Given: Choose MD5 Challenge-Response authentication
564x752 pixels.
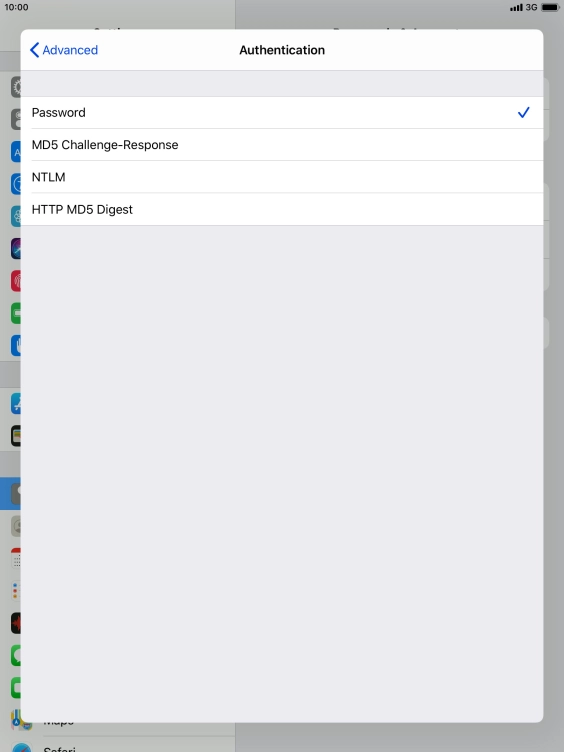Looking at the screenshot, I should [x=282, y=145].
